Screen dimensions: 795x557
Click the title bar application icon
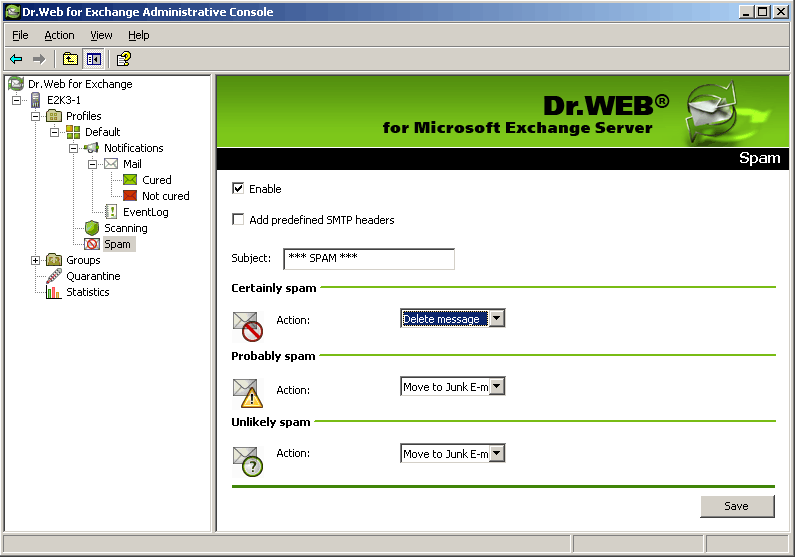pyautogui.click(x=12, y=12)
